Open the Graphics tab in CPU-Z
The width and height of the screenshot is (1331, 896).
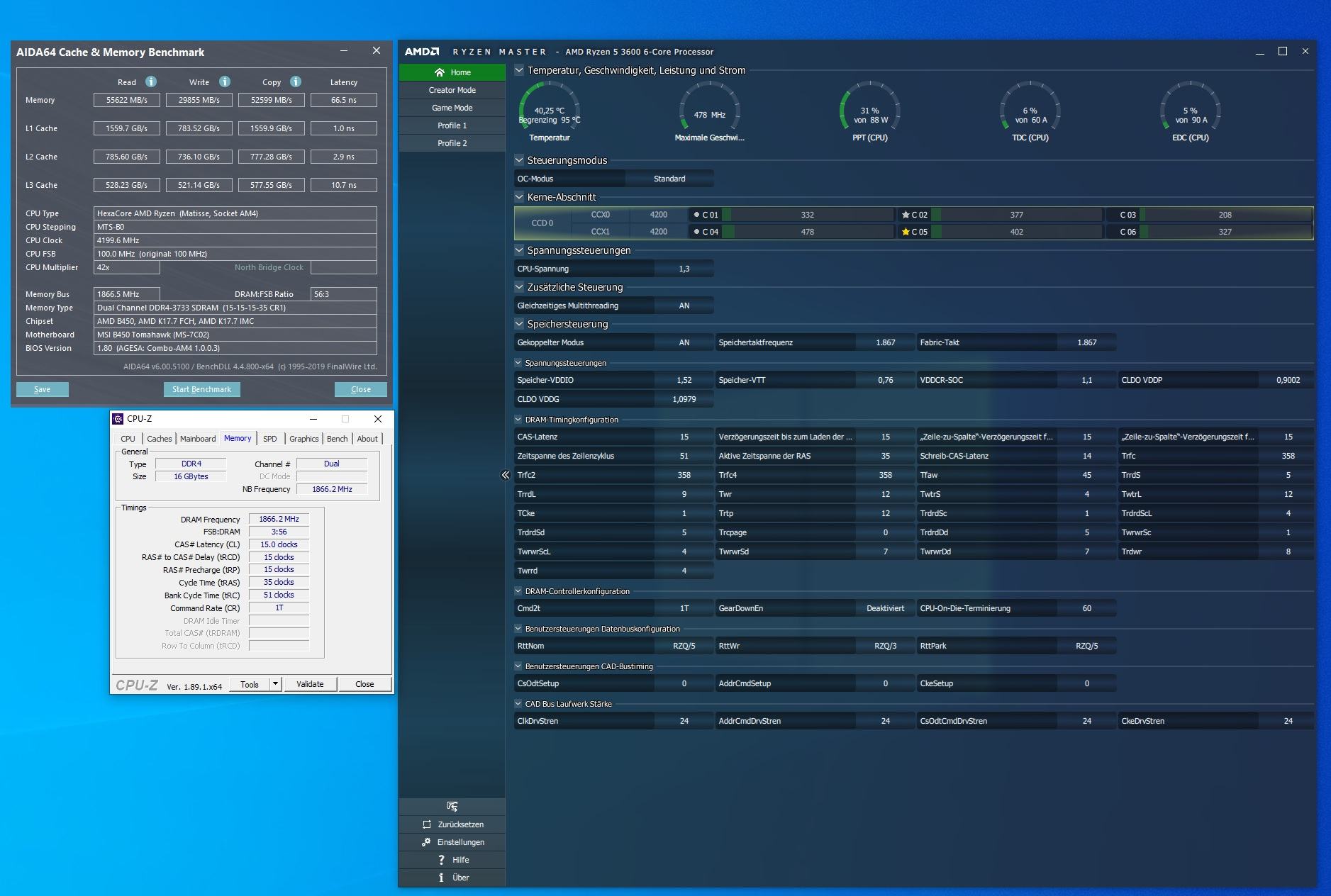coord(304,439)
